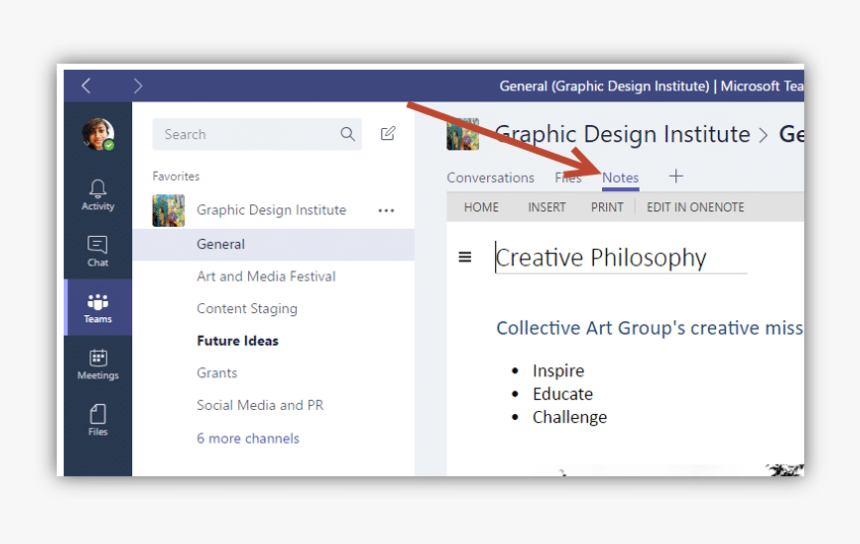This screenshot has height=544, width=860.
Task: Select the Teams sidebar icon
Action: (x=98, y=308)
